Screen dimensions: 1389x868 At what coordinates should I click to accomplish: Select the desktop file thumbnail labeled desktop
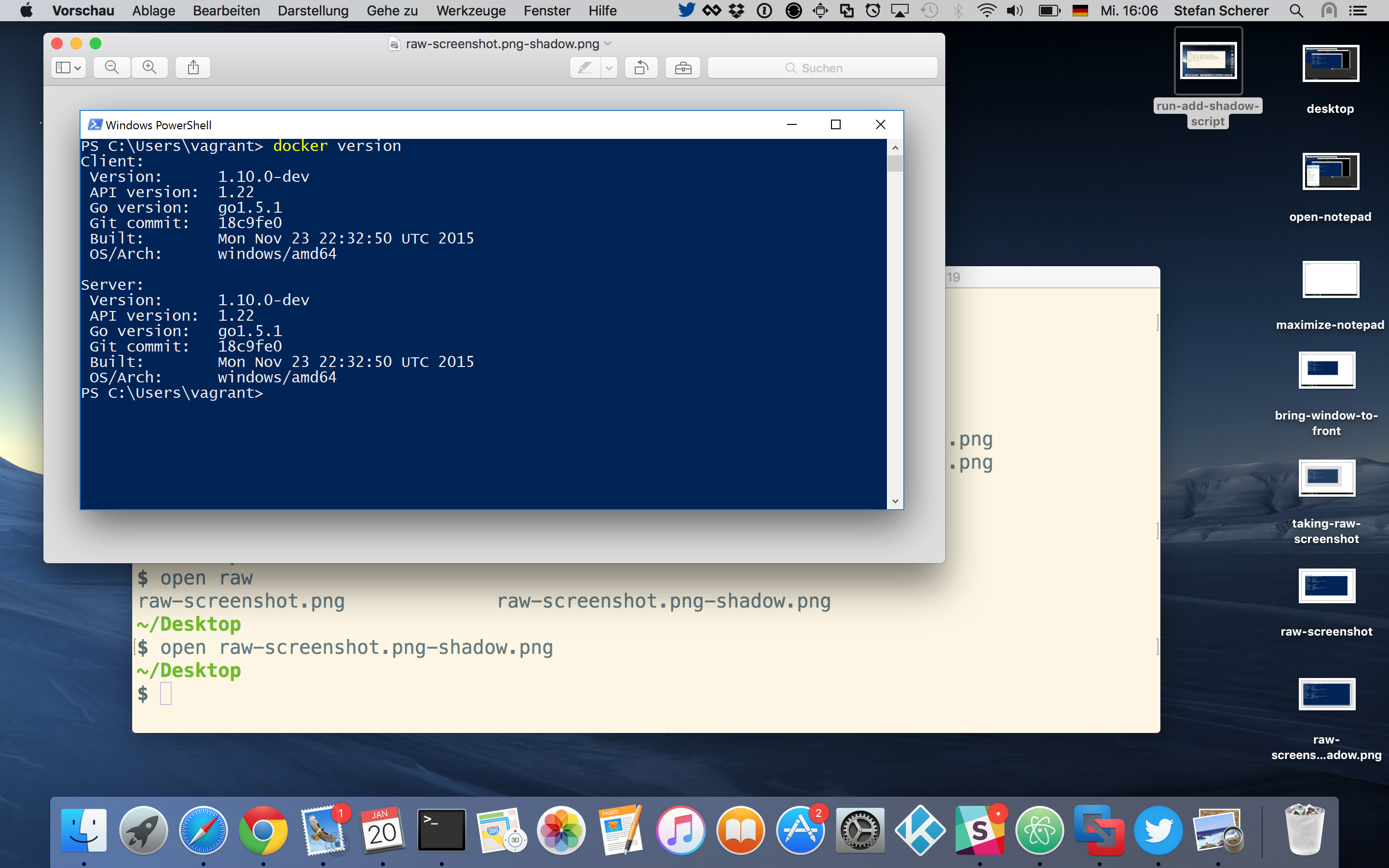tap(1331, 63)
